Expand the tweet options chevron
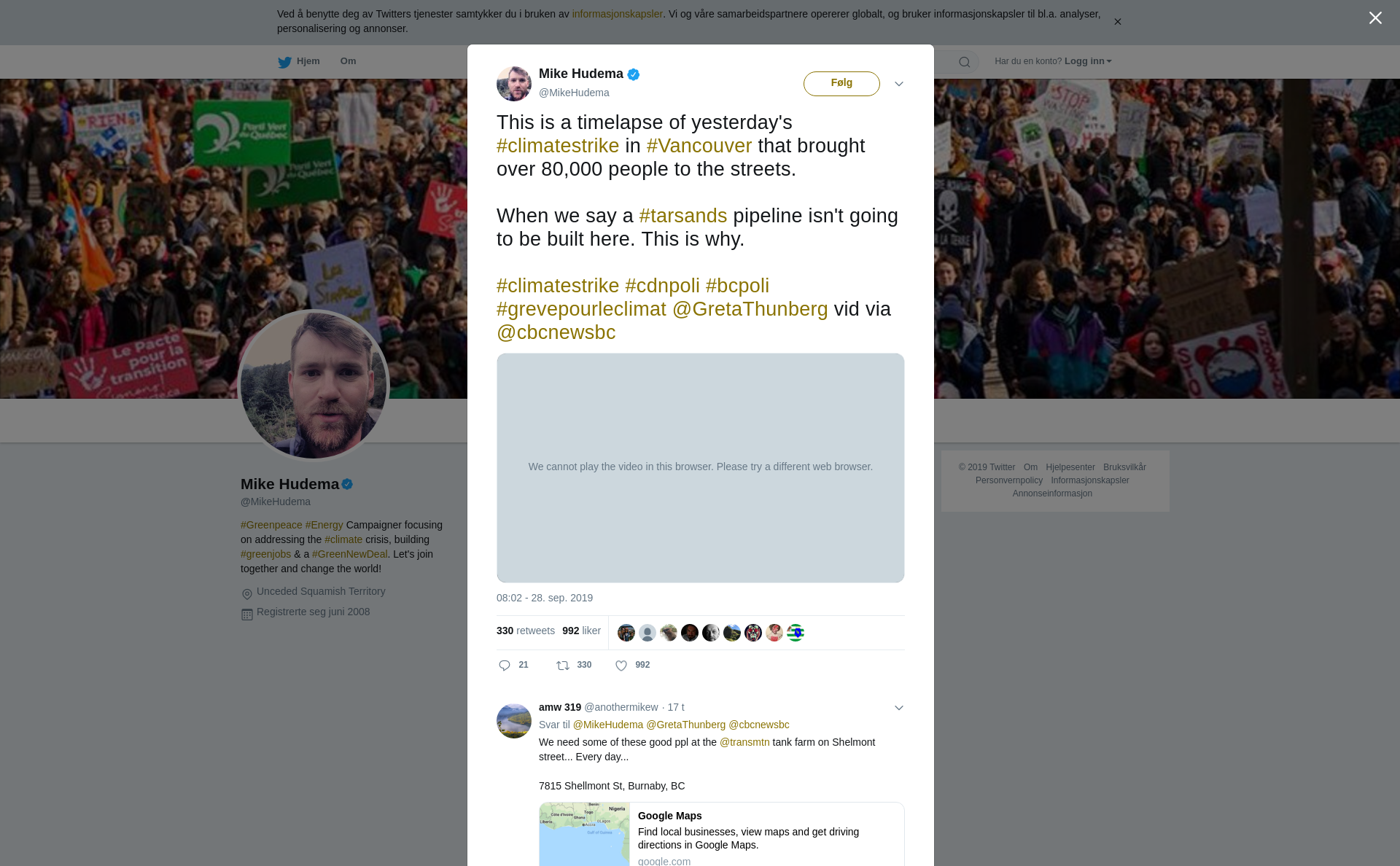 click(899, 84)
